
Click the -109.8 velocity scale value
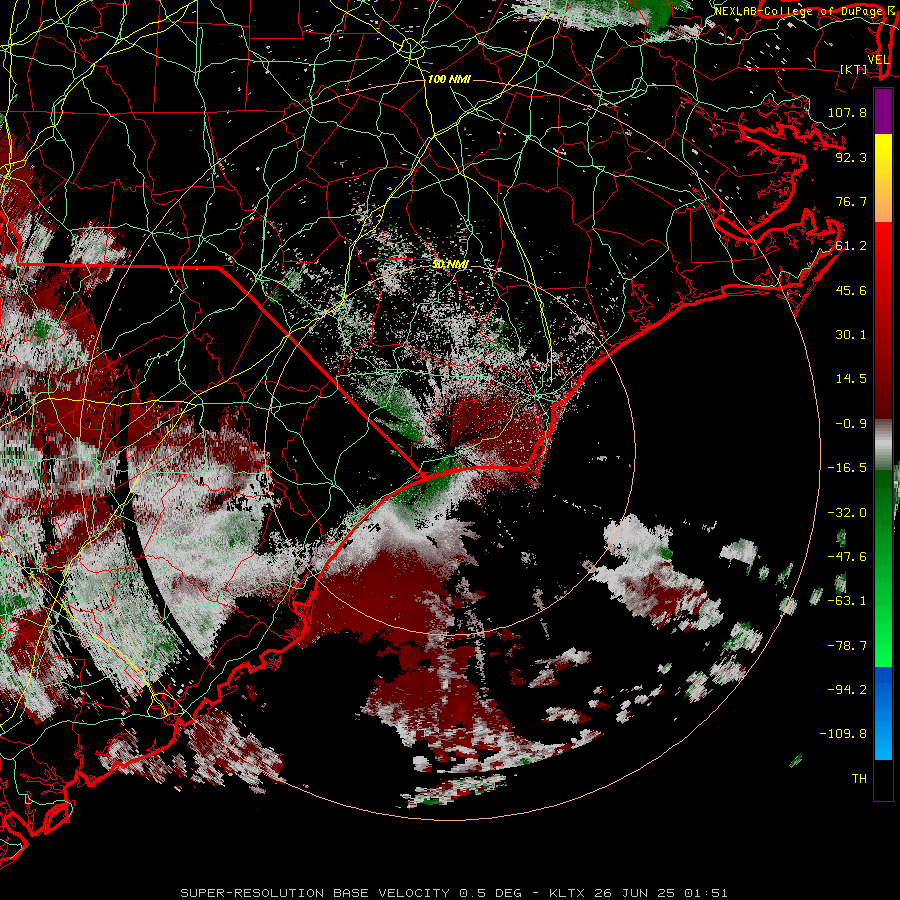point(843,734)
